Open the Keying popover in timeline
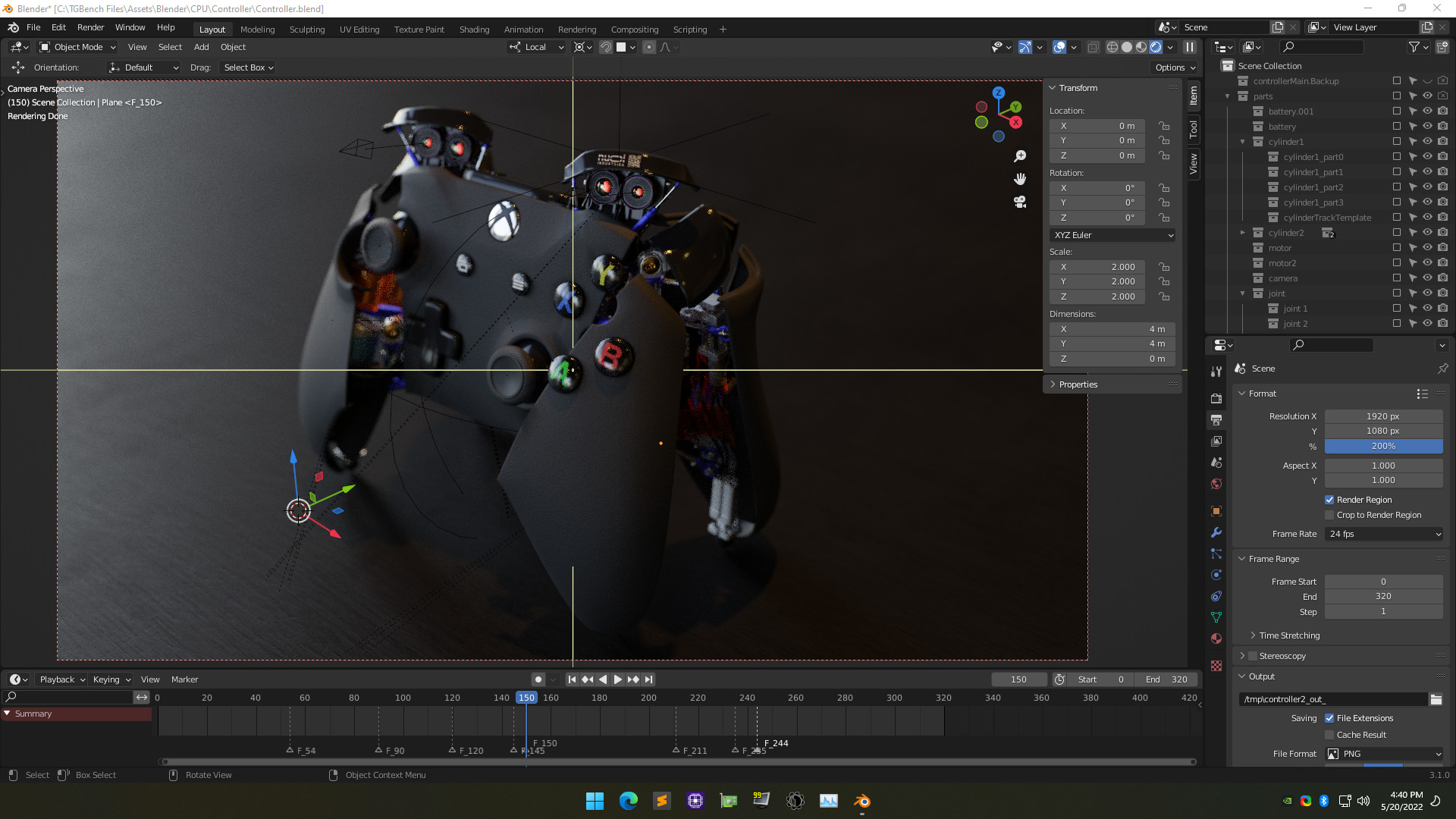The height and width of the screenshot is (819, 1456). [x=111, y=679]
